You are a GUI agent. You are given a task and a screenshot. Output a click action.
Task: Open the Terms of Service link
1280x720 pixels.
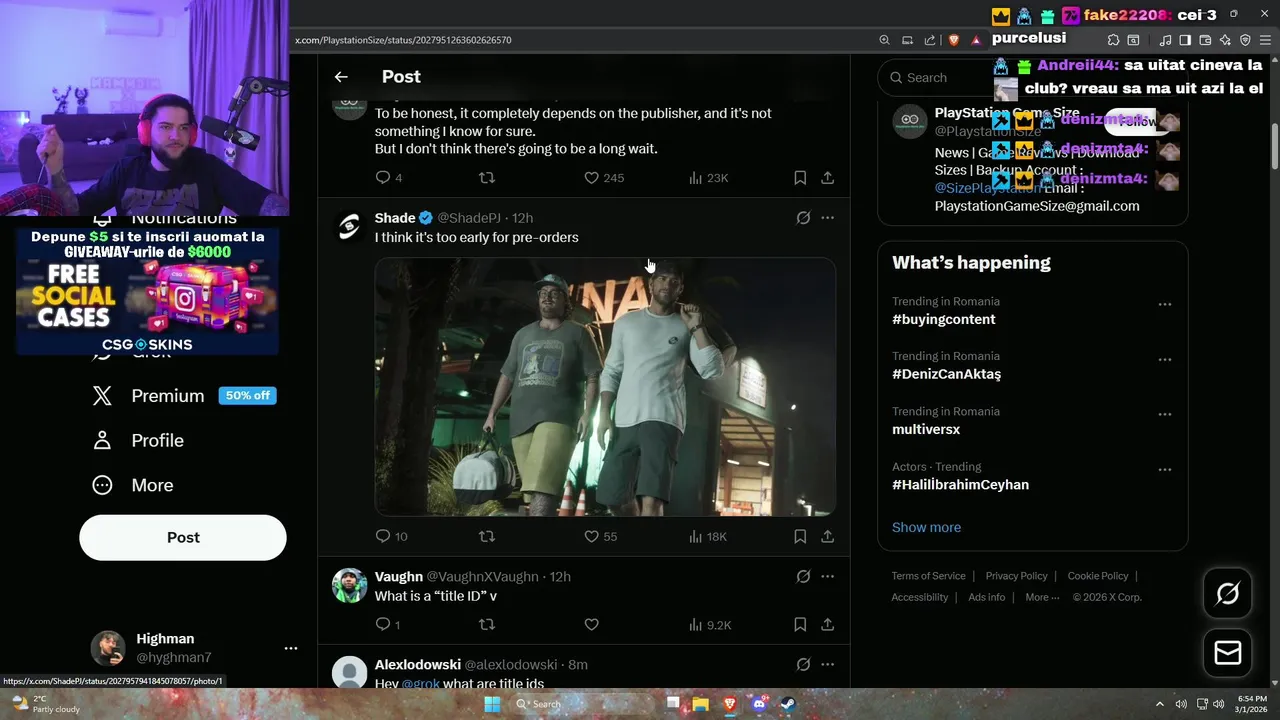click(929, 576)
